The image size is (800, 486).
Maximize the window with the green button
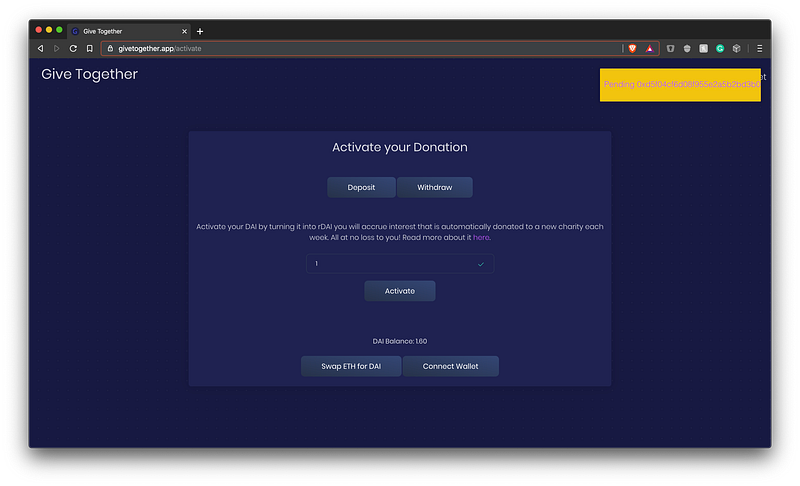tap(59, 30)
